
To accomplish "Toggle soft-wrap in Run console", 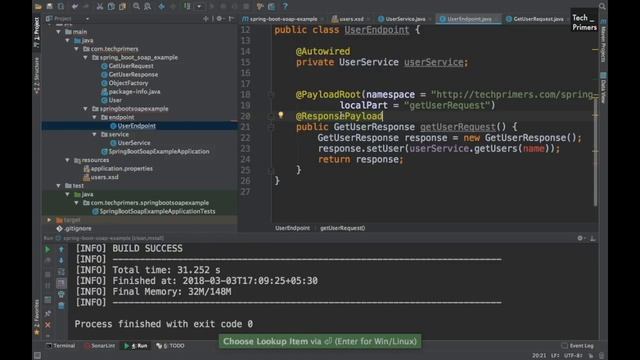I will pos(61,271).
